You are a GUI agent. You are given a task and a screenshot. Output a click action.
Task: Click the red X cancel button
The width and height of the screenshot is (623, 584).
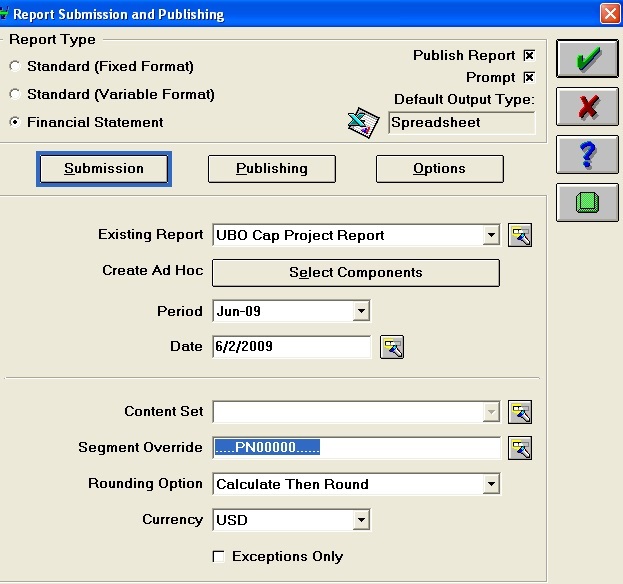[x=587, y=107]
